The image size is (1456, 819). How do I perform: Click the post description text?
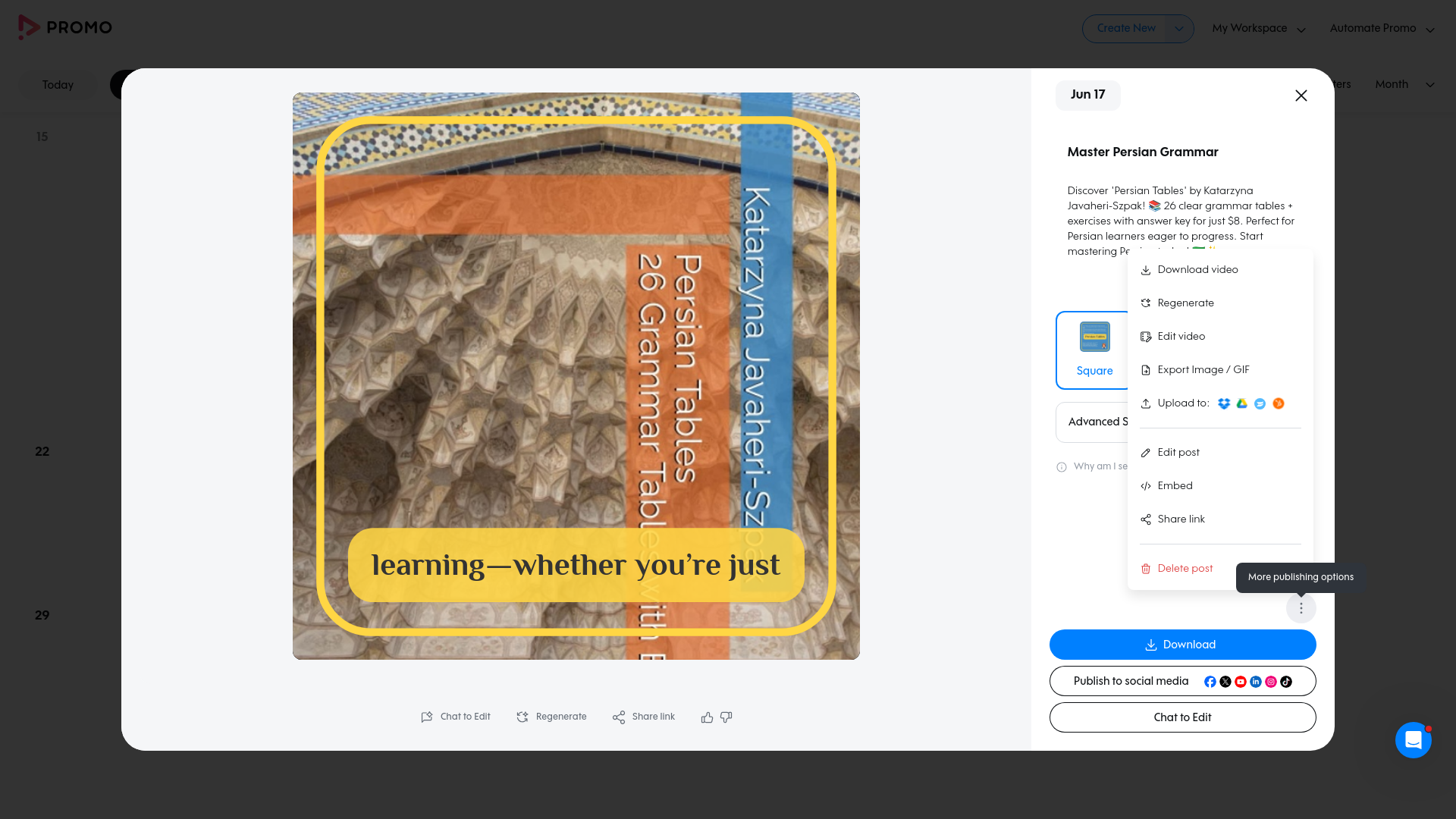tap(1181, 221)
